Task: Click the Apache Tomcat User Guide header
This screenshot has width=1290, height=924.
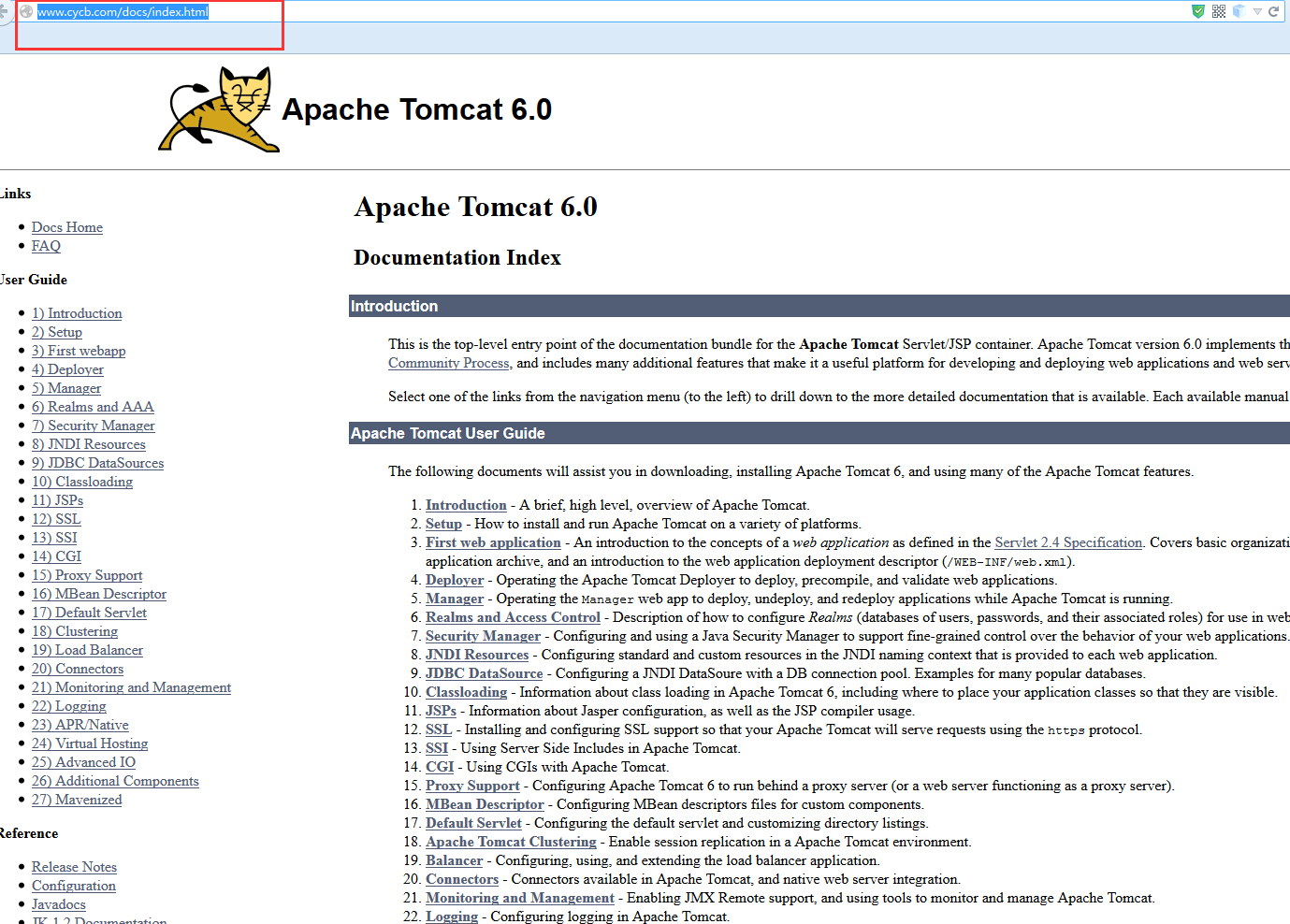Action: [819, 433]
